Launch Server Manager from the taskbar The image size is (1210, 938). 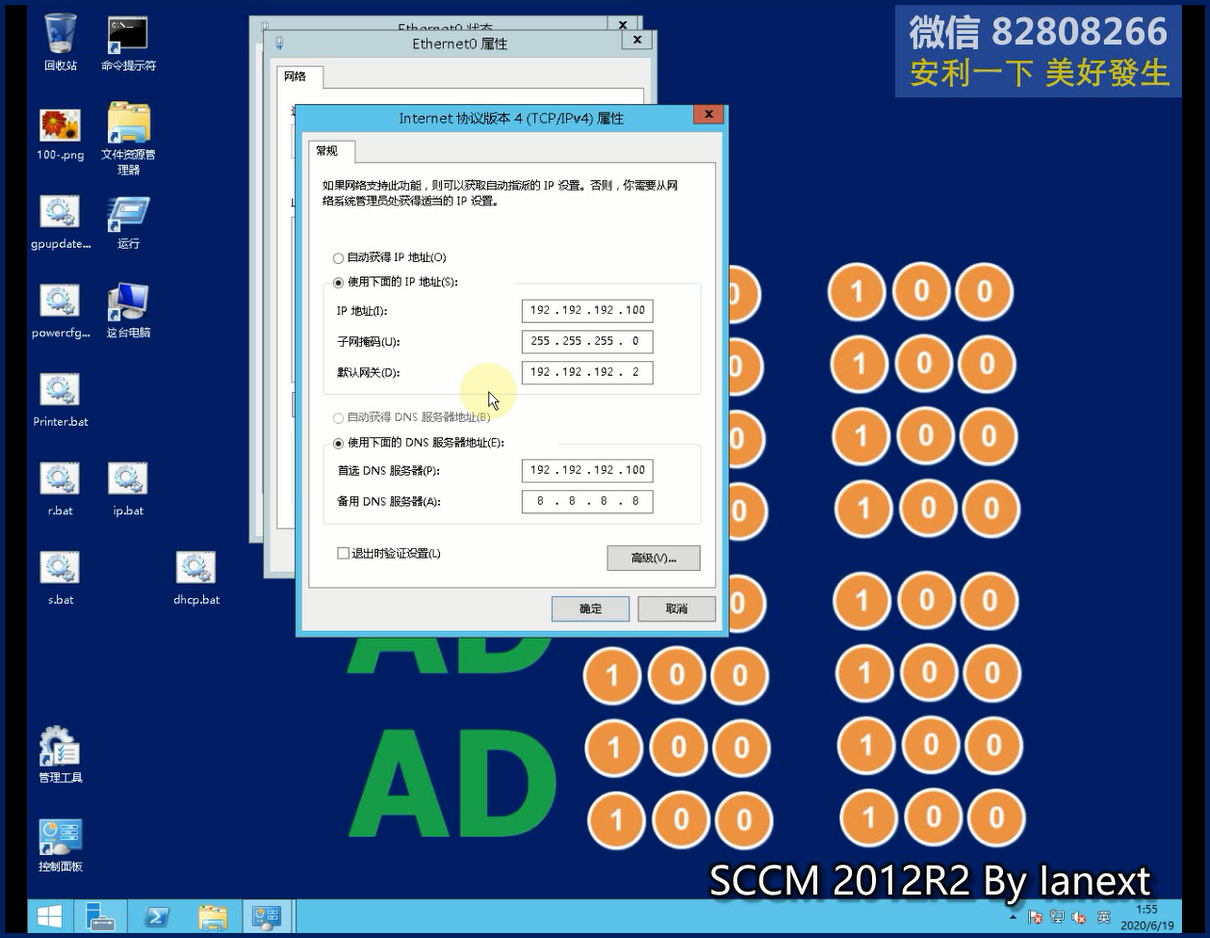(x=100, y=916)
